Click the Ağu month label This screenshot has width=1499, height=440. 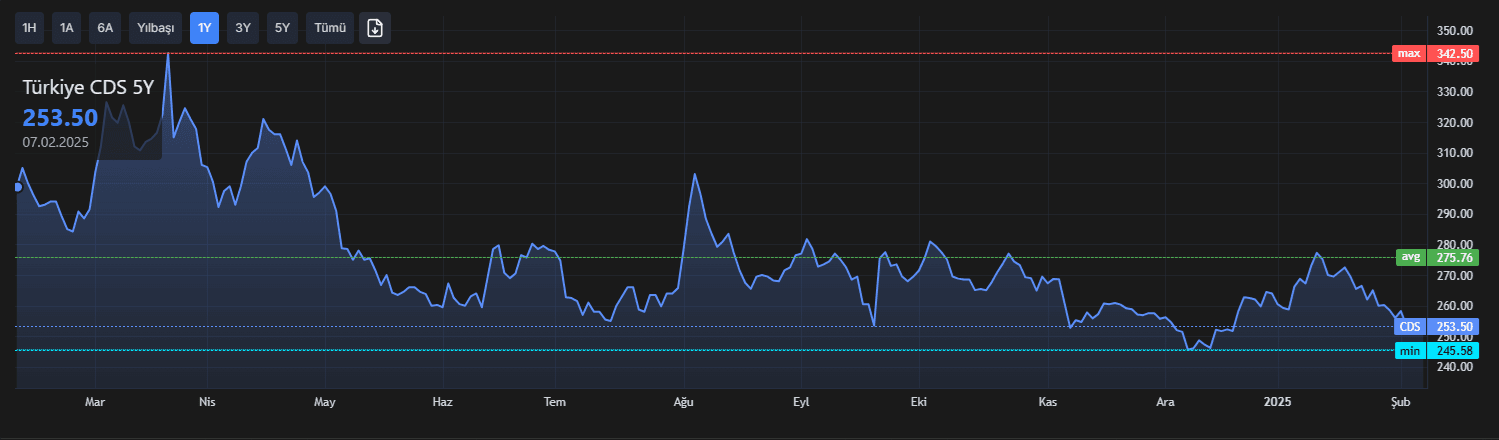click(683, 402)
